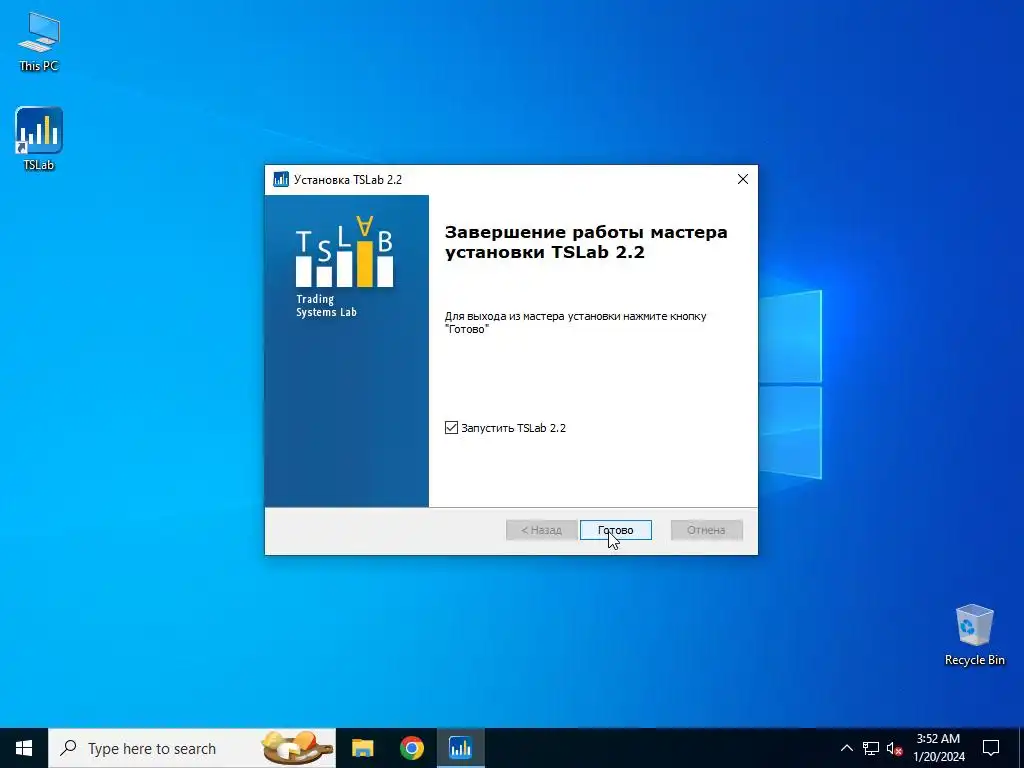Viewport: 1024px width, 768px height.
Task: Open File Explorer from the taskbar
Action: 362,748
